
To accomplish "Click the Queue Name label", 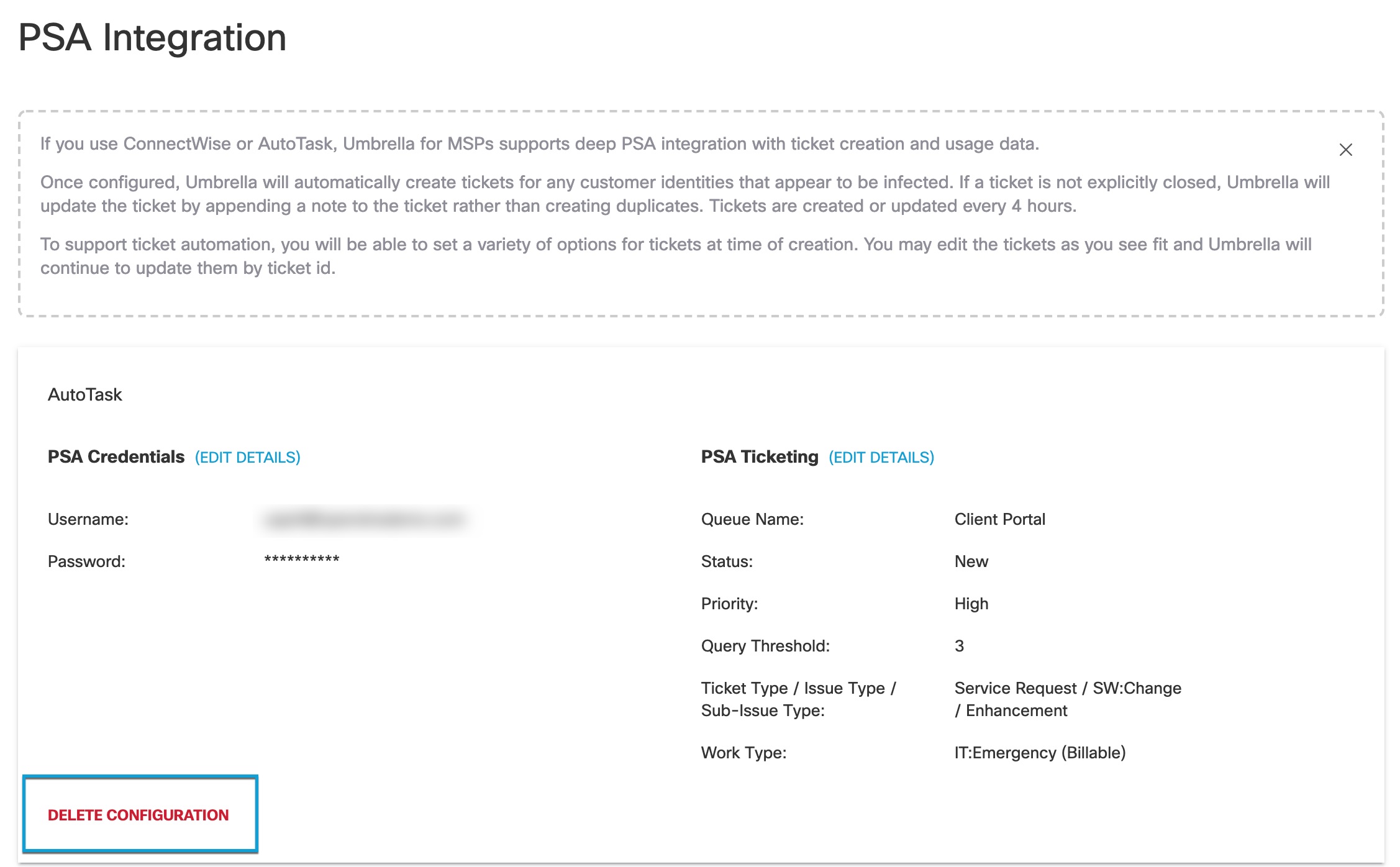I will click(752, 519).
